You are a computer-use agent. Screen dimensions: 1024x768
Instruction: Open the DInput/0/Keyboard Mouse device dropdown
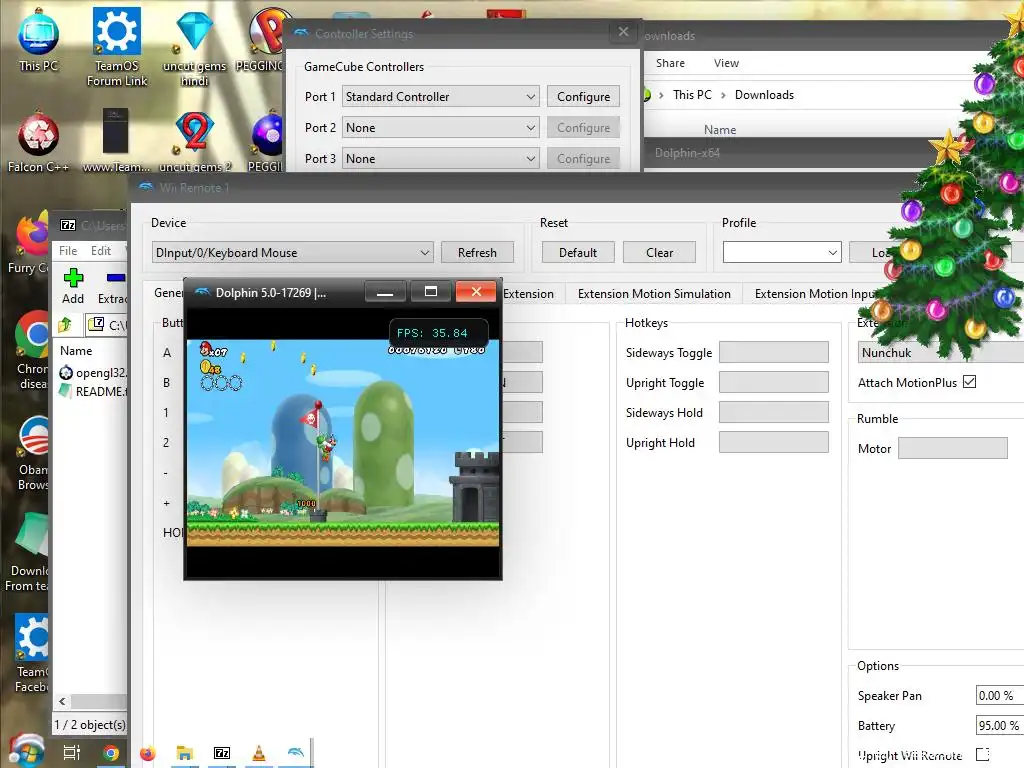(x=292, y=252)
